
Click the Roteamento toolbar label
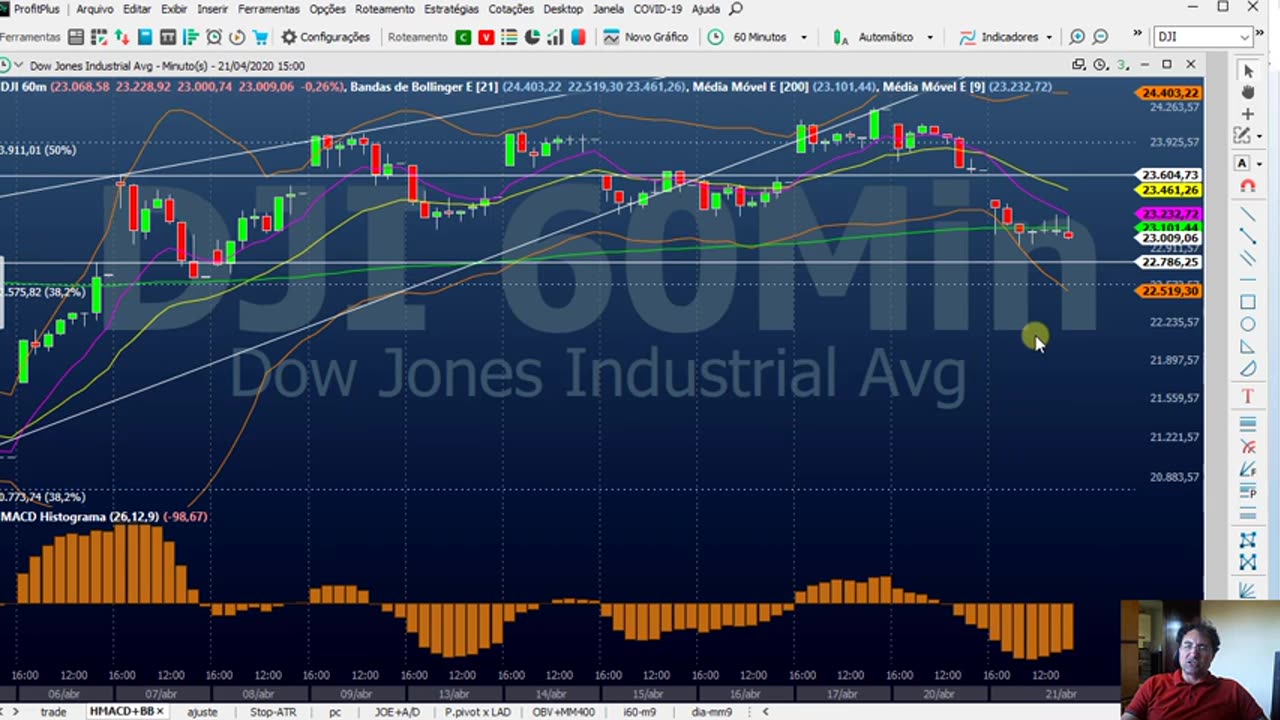pos(417,37)
